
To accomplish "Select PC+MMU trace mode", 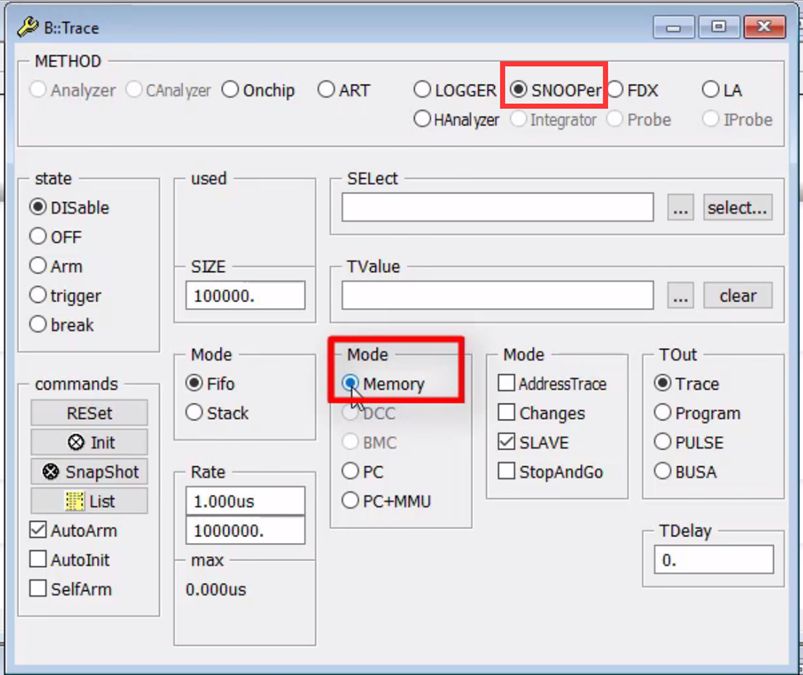I will pyautogui.click(x=352, y=502).
